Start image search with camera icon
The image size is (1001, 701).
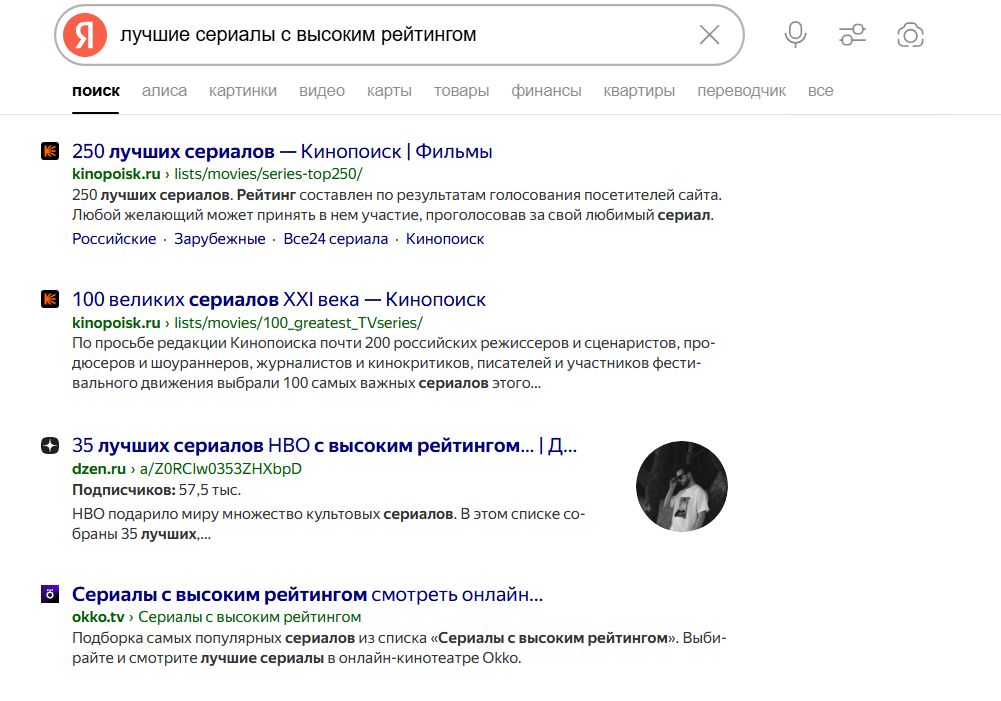(910, 33)
